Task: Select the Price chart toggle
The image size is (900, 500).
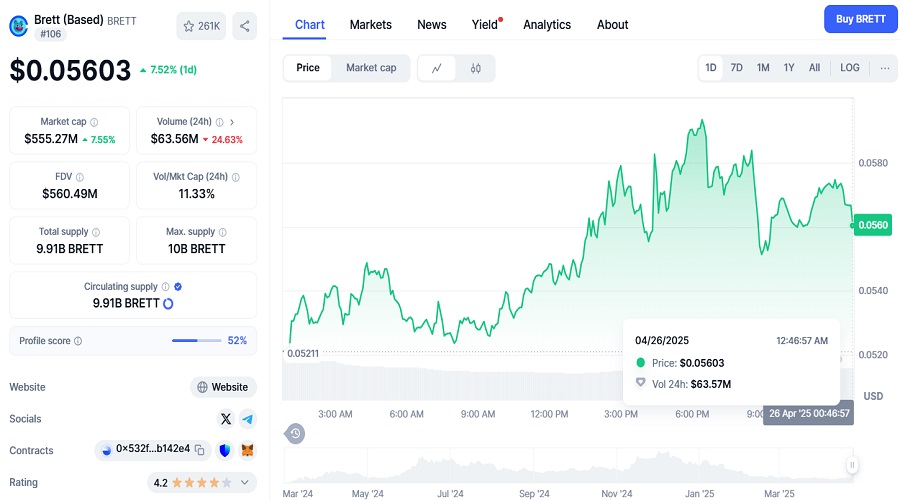Action: click(308, 68)
